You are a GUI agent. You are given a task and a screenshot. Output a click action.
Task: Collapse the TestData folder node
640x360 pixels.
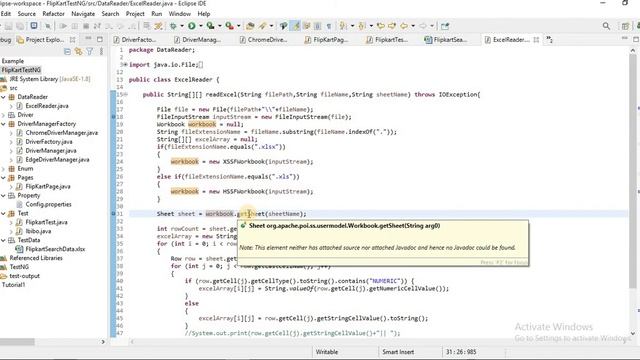coord(3,240)
